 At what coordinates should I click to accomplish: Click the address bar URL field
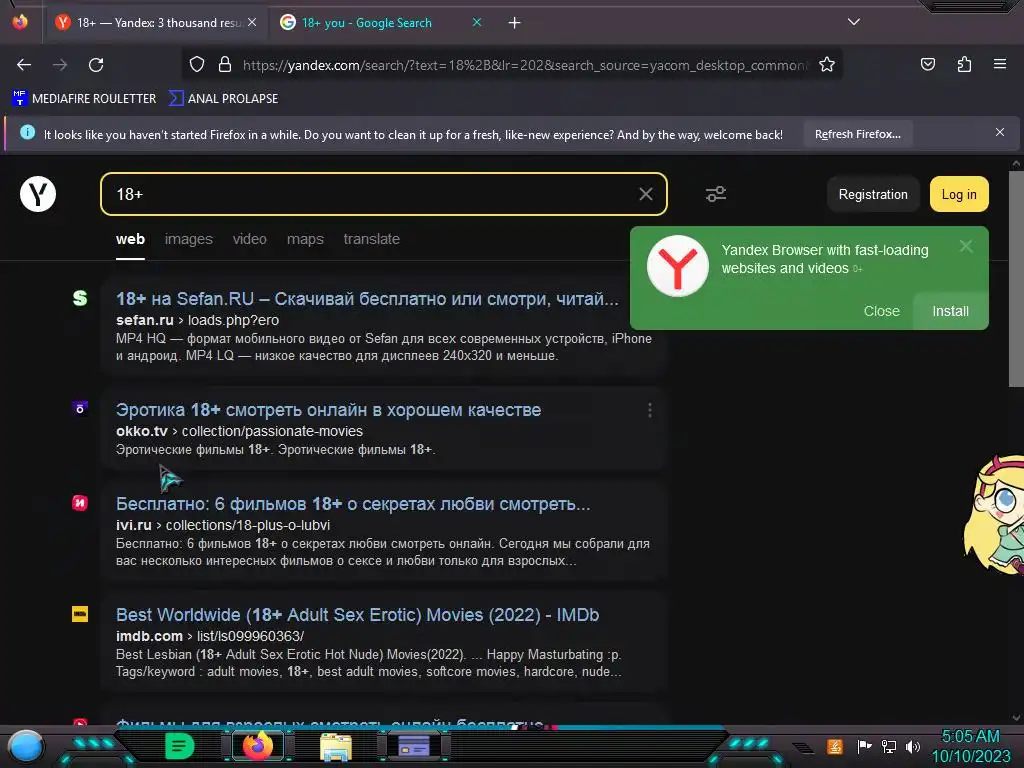(x=525, y=65)
